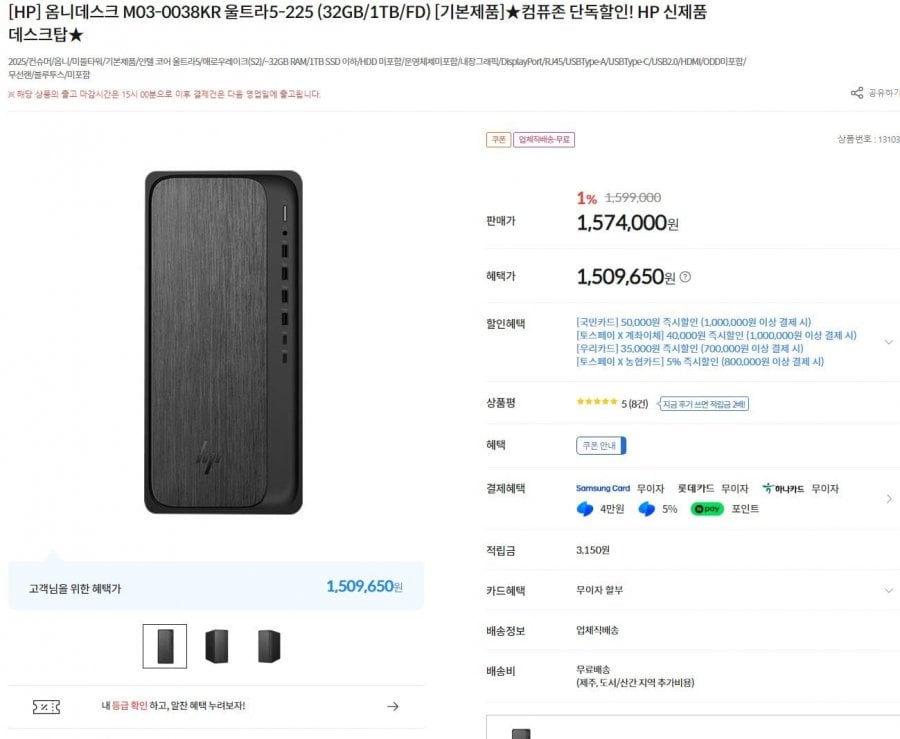Viewport: 900px width, 739px height.
Task: Open the 국민카드 50,000원 discount link
Action: [693, 322]
